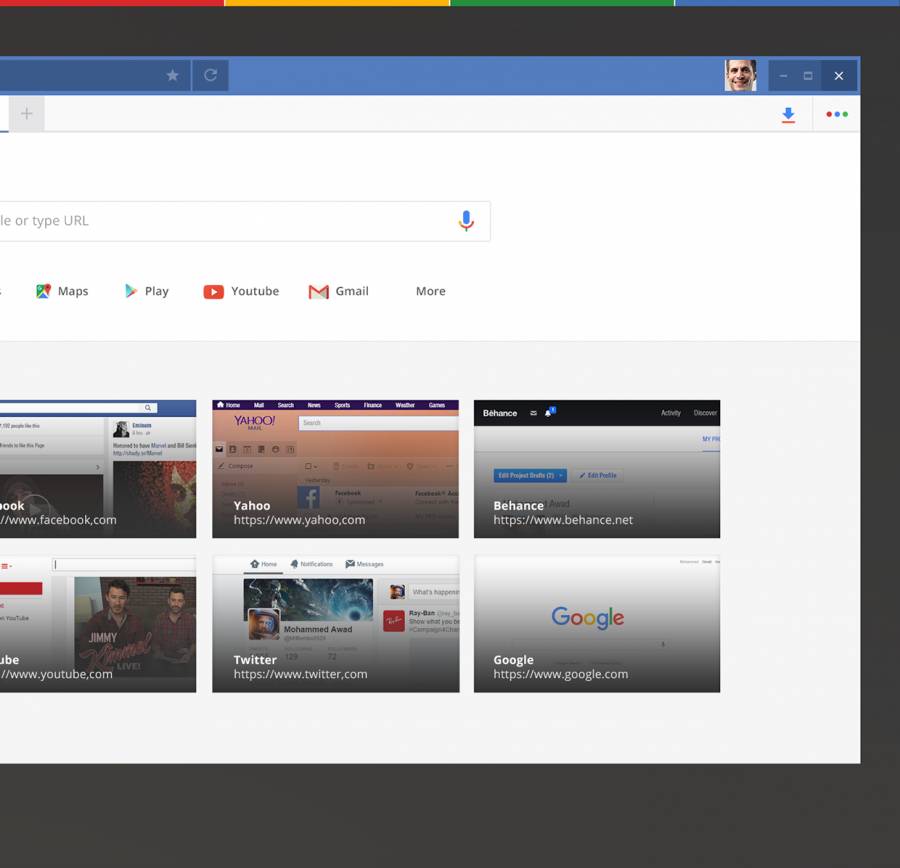Image resolution: width=900 pixels, height=868 pixels.
Task: Open the Yahoo thumbnail tile
Action: [x=335, y=468]
